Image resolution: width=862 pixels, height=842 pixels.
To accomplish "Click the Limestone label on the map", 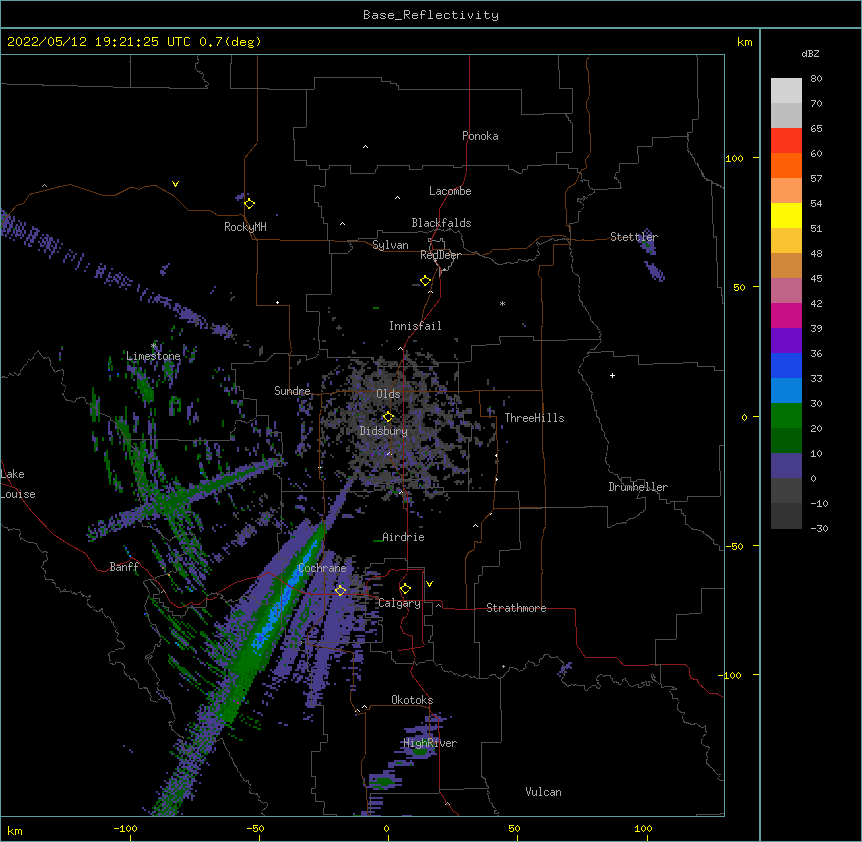I will (x=153, y=356).
